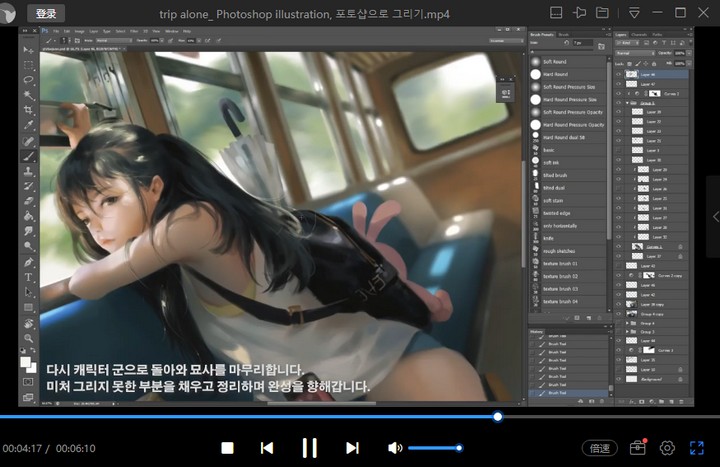The image size is (720, 467).
Task: Switch to the Brush tab
Action: 563,34
